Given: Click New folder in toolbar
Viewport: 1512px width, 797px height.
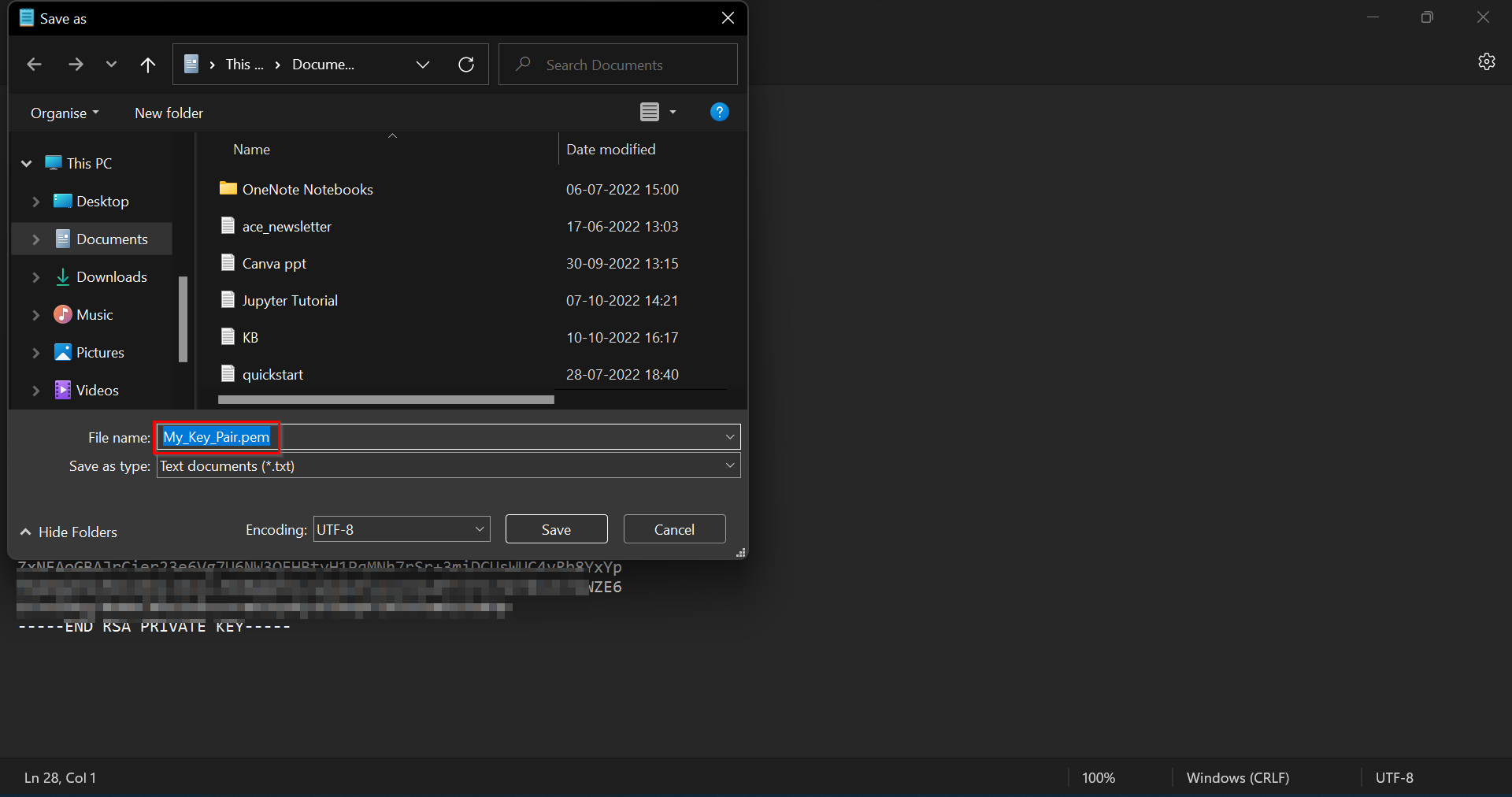Looking at the screenshot, I should click(x=169, y=113).
